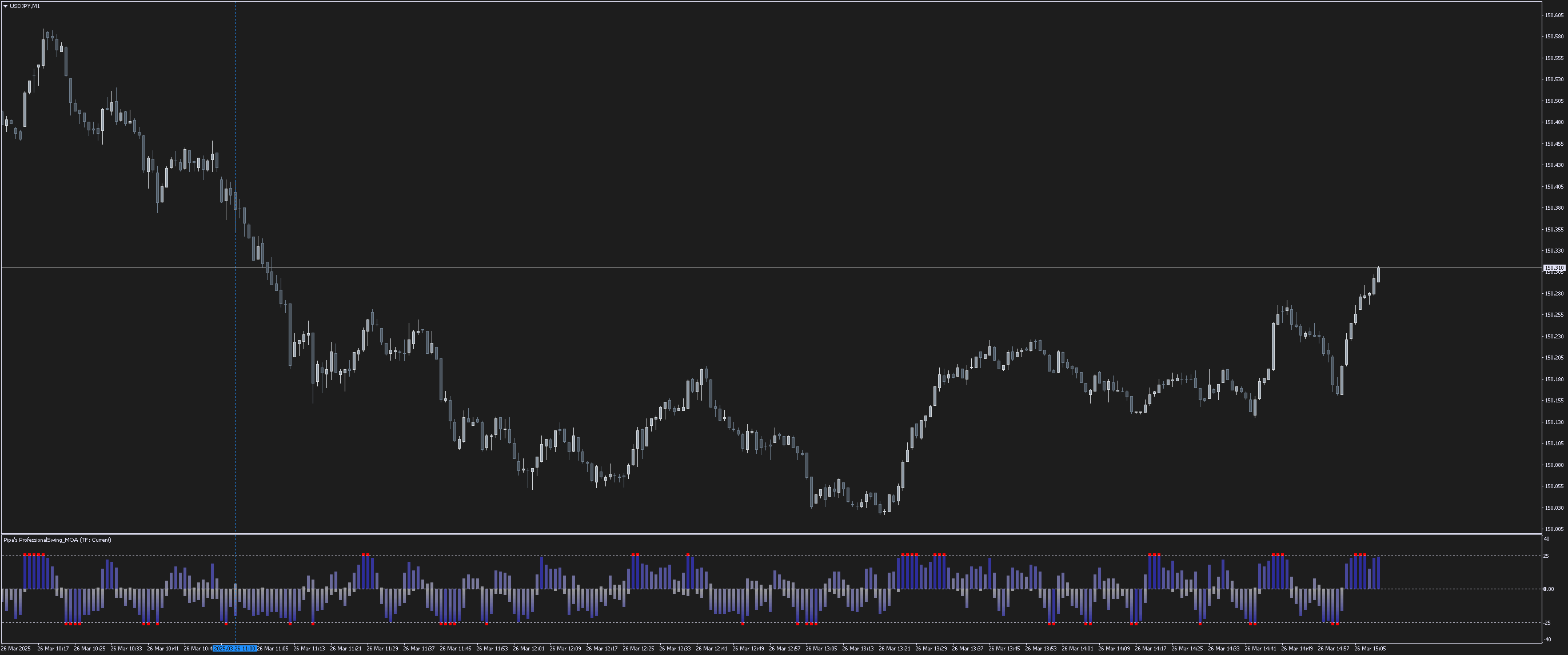Image resolution: width=1568 pixels, height=655 pixels.
Task: Click the 26 Mar 13:21 time label
Action: tap(894, 649)
